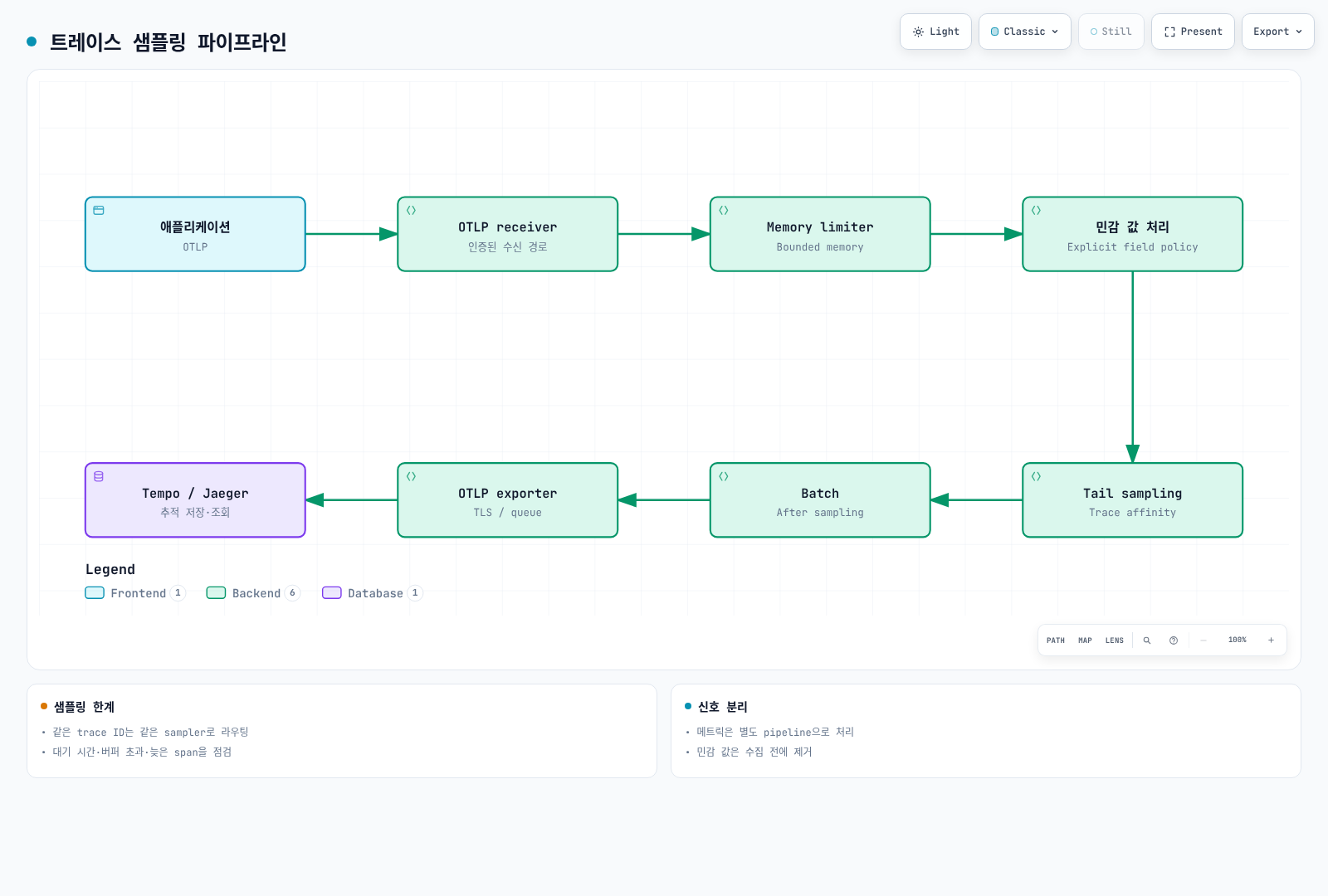Click the 신호 분리 panel heading

point(723,707)
